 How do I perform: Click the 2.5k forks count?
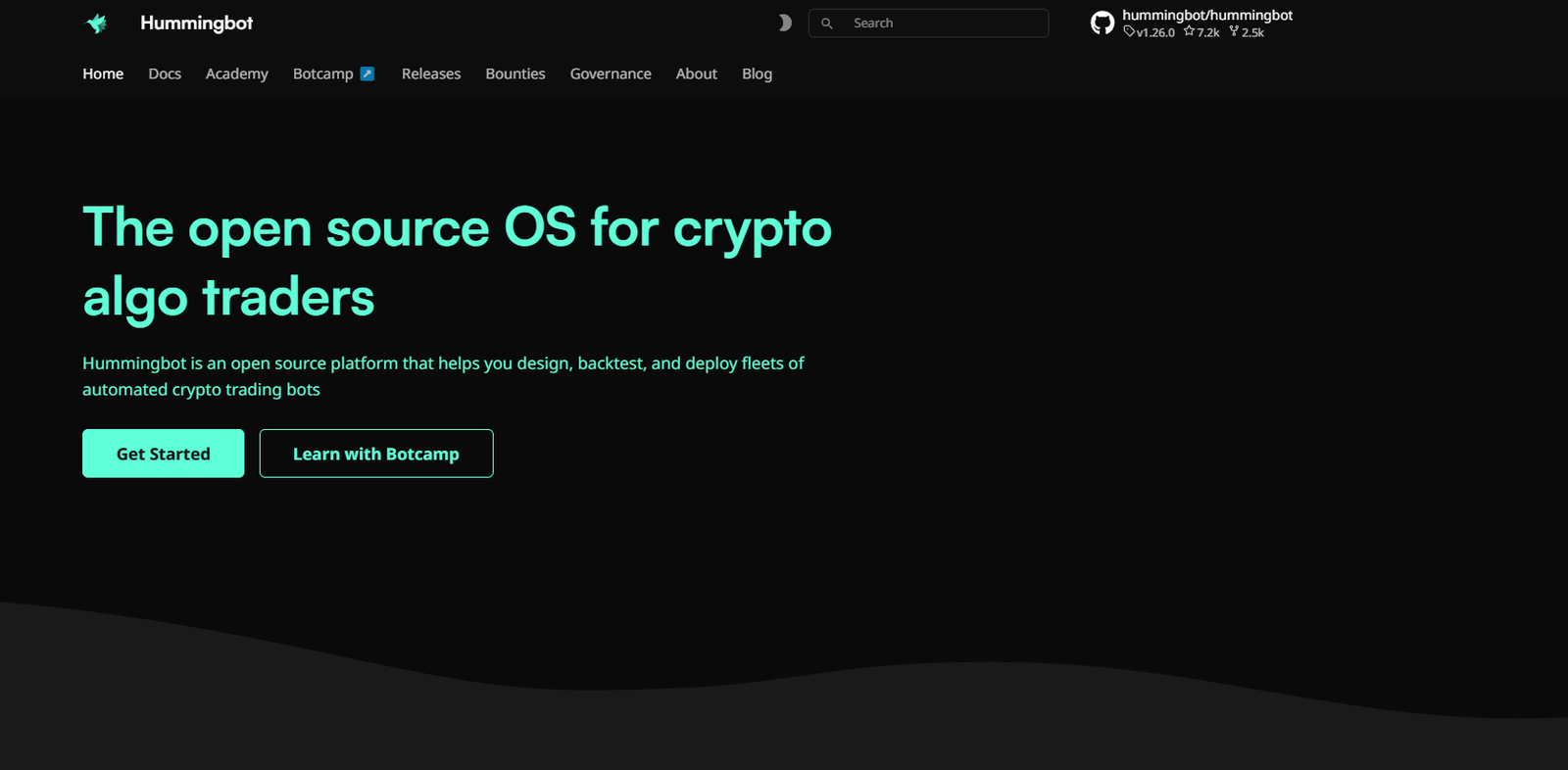tap(1247, 32)
